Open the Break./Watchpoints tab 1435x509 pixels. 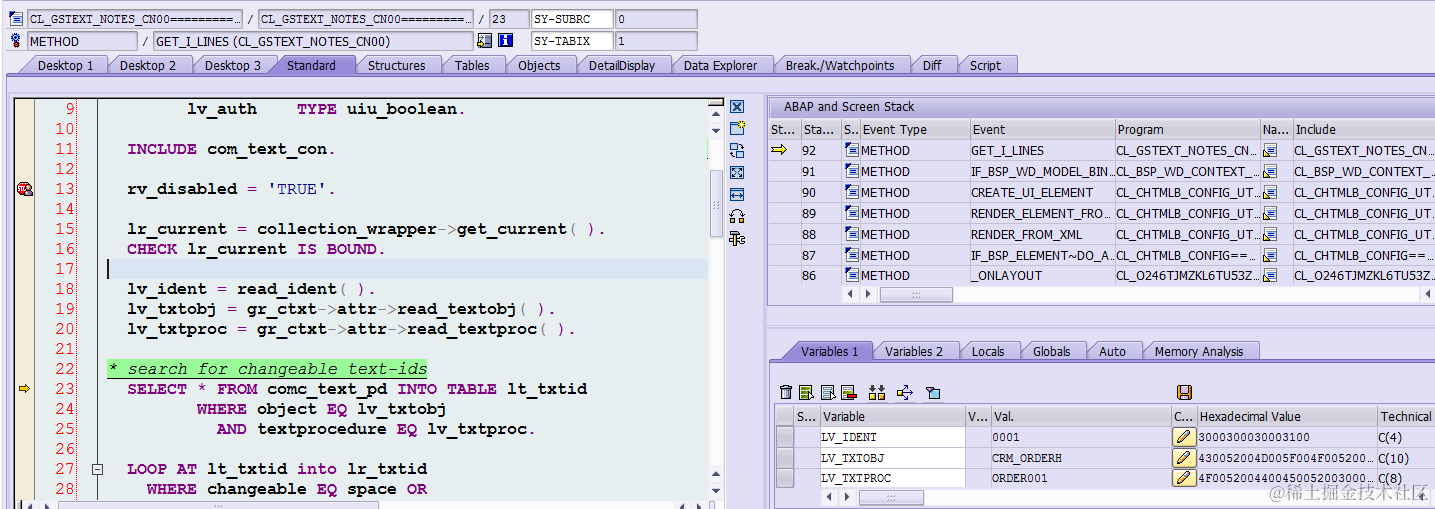840,66
